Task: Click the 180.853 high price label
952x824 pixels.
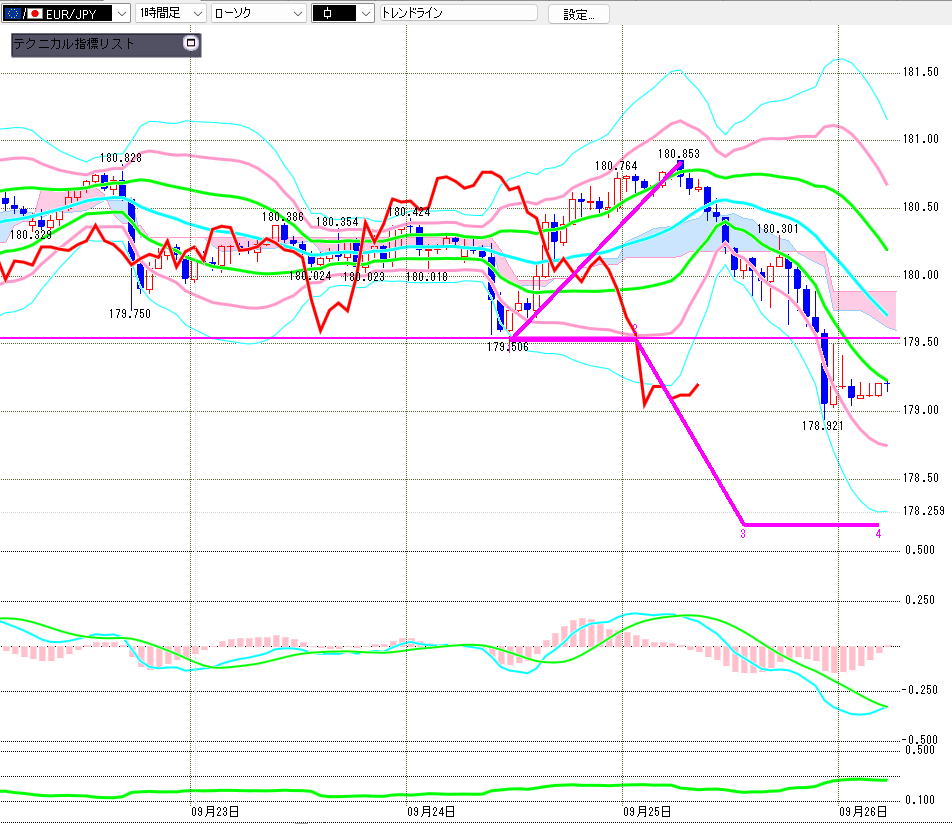Action: pos(679,154)
